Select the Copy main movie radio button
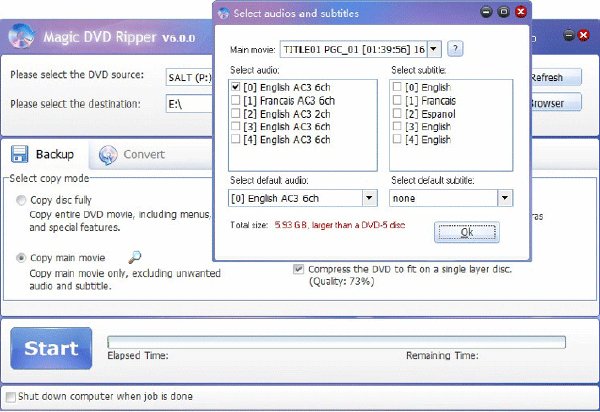Image resolution: width=600 pixels, height=412 pixels. (21, 258)
